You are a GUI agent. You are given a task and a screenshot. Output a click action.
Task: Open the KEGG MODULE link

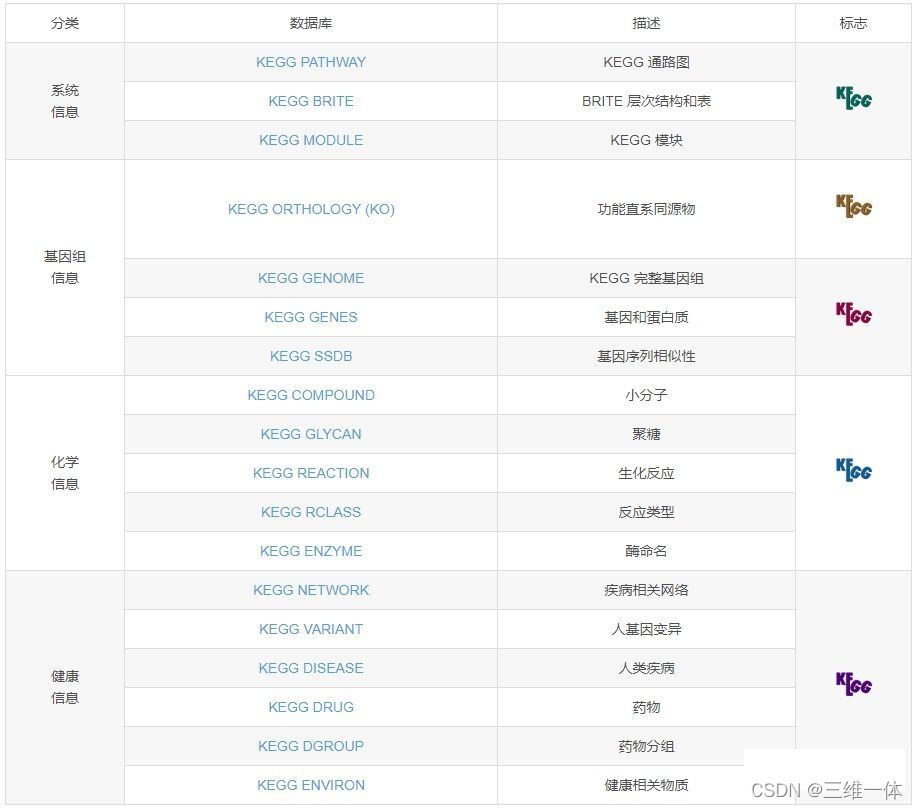311,140
